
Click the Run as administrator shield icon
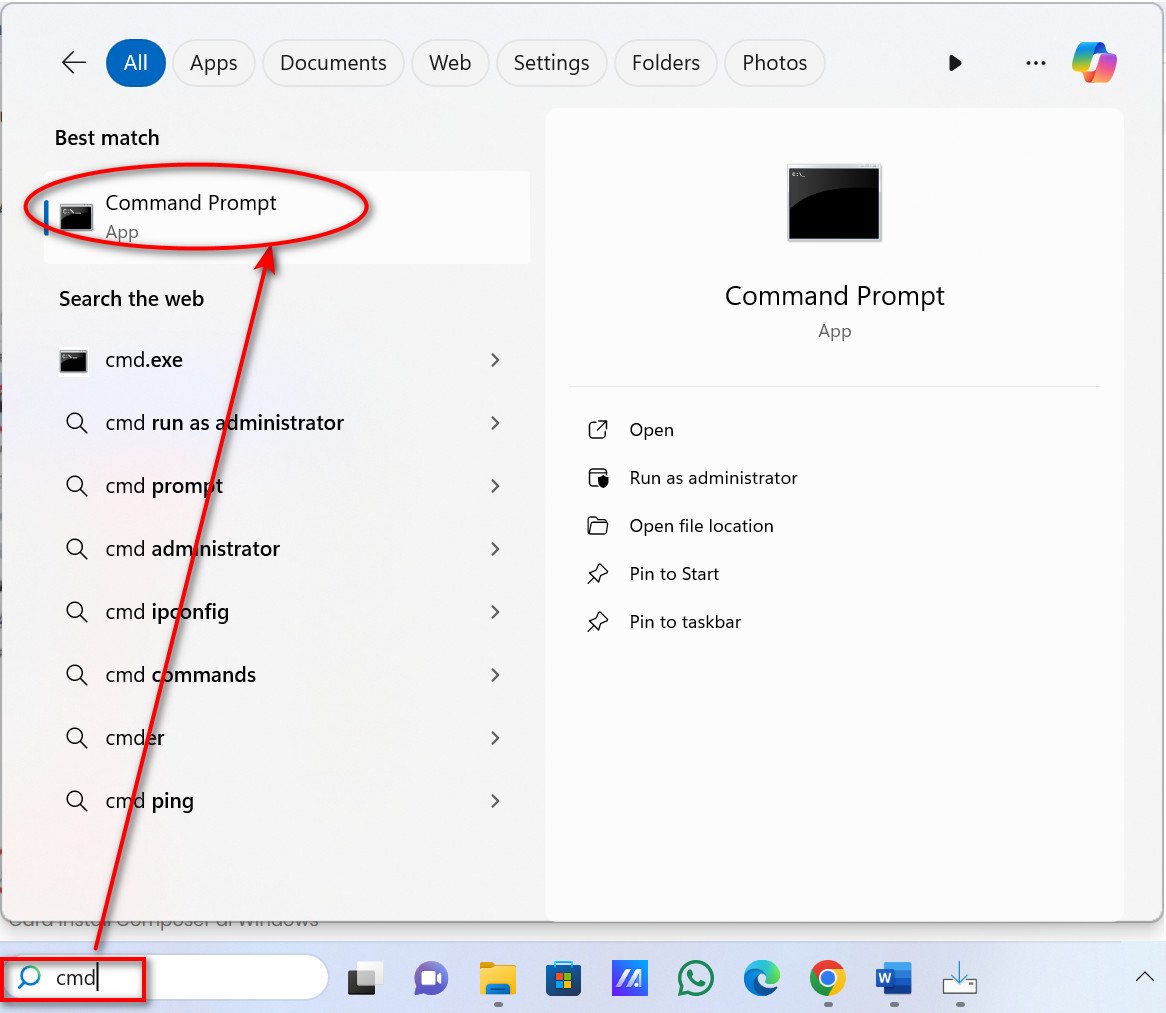(598, 477)
